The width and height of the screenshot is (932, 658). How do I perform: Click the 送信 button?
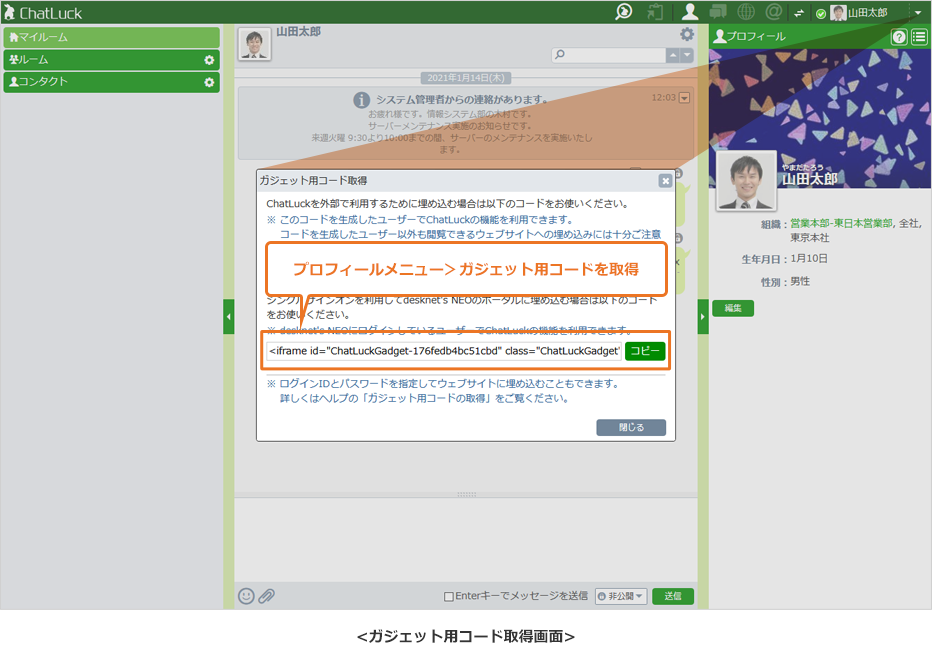(673, 596)
